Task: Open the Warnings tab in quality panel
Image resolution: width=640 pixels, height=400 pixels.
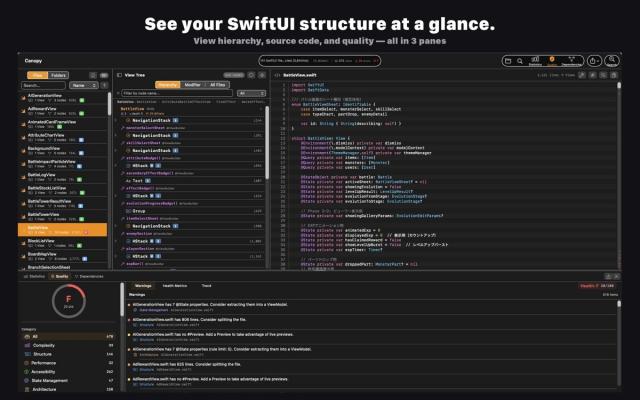Action: (143, 286)
